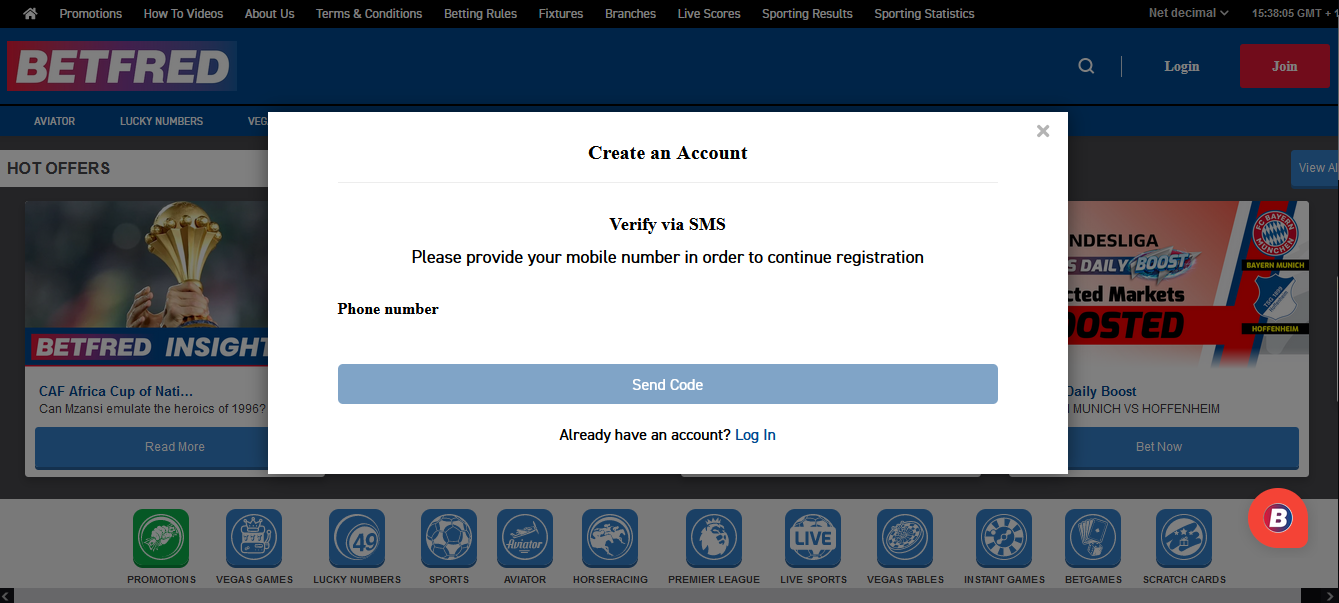The image size is (1339, 603).
Task: Open the Promotions category icon
Action: (x=161, y=538)
